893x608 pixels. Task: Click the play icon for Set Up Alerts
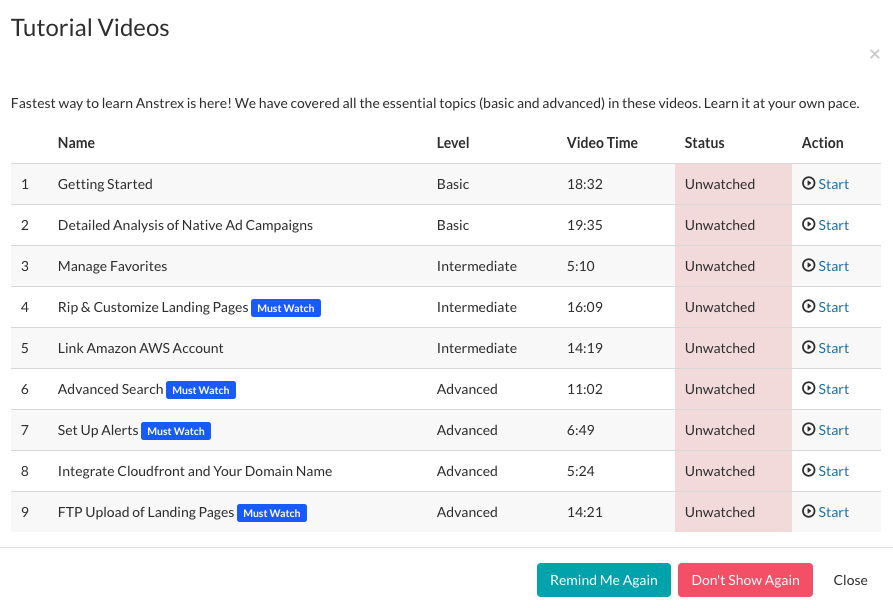point(808,430)
